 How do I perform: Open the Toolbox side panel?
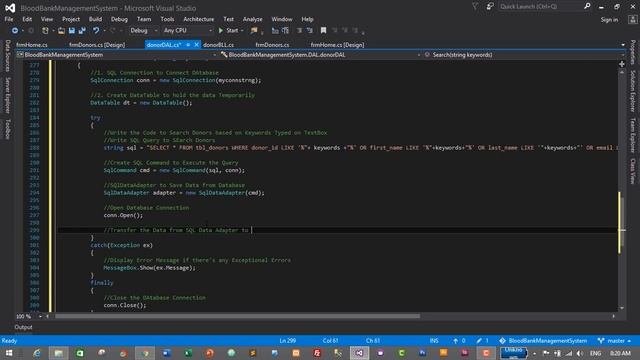7,129
